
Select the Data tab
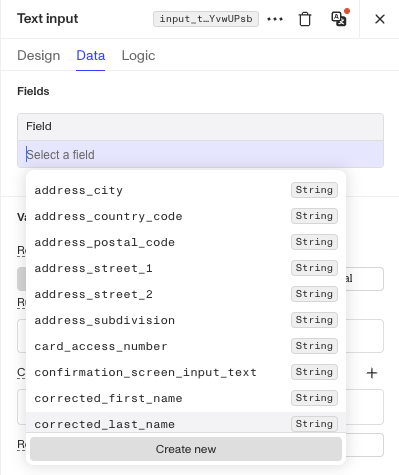(91, 55)
